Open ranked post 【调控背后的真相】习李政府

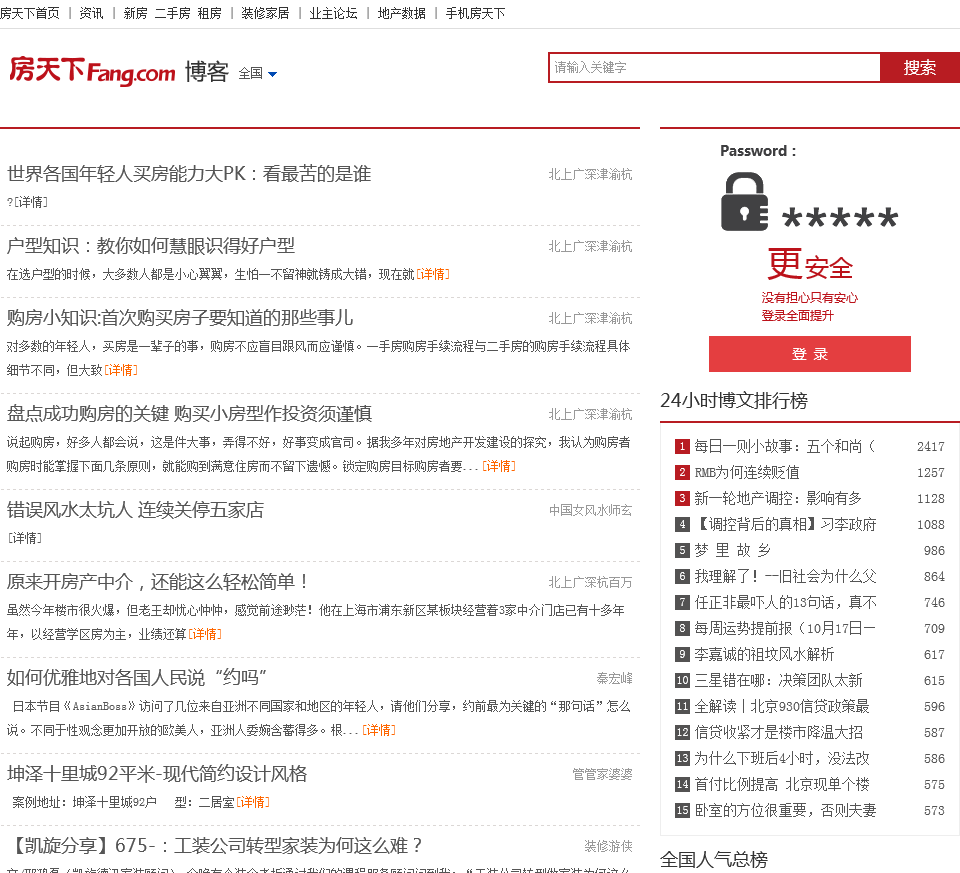(x=785, y=524)
